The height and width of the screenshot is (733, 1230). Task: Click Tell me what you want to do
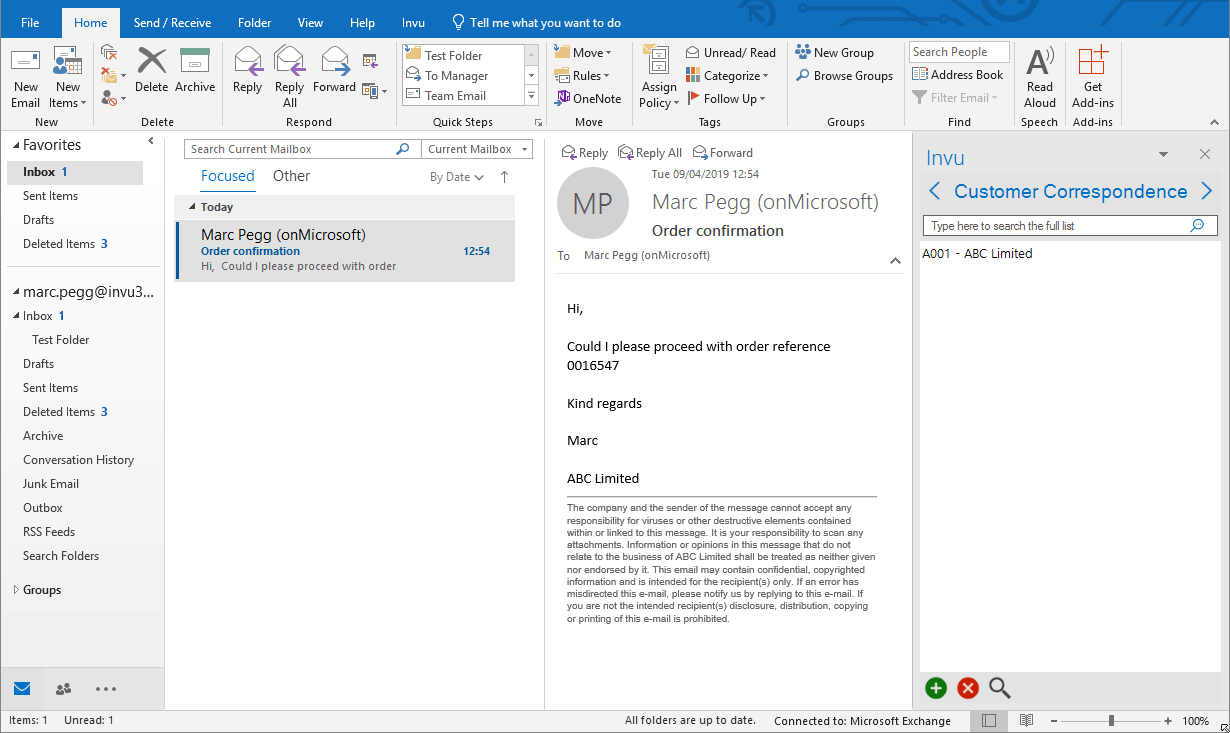pyautogui.click(x=536, y=22)
